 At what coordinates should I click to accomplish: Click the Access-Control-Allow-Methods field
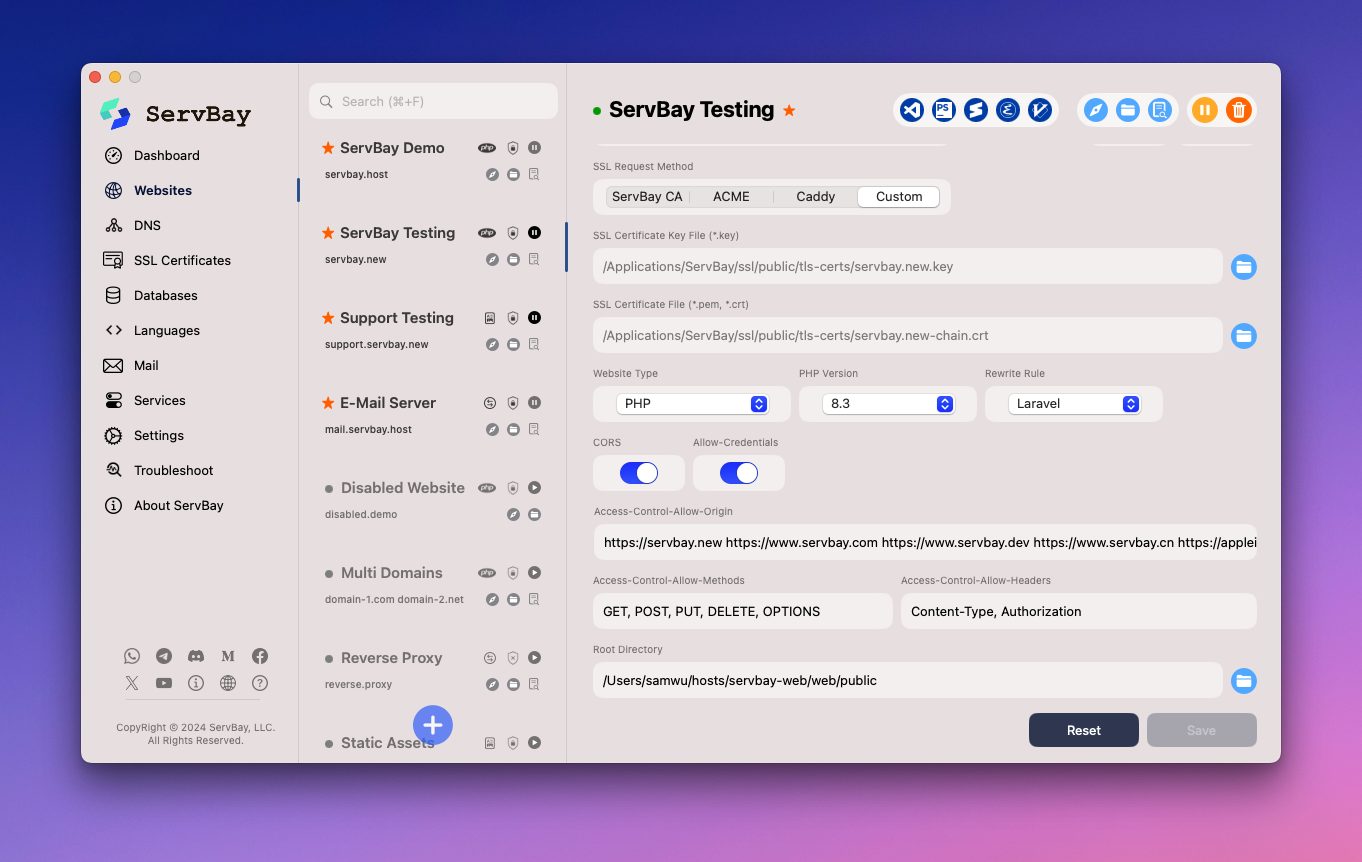point(743,611)
